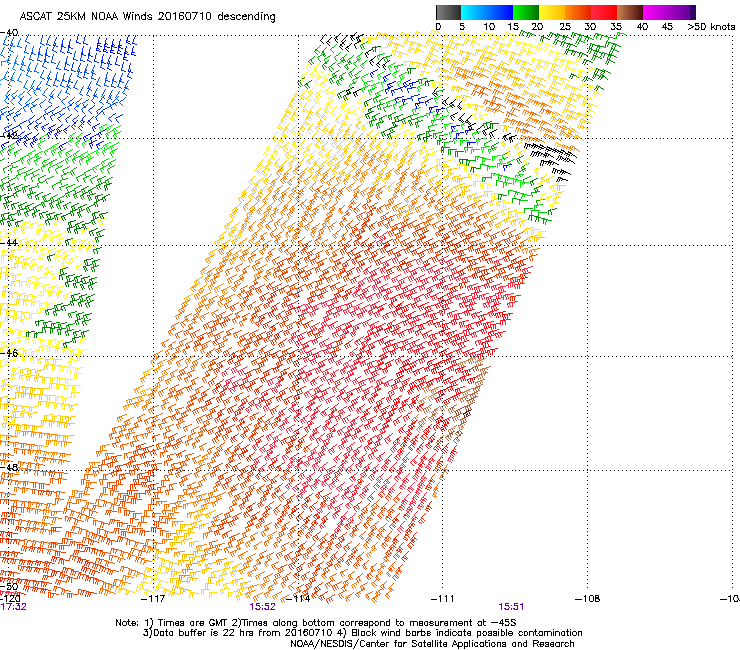Click the orange 25-30 knots legend color

coord(578,12)
